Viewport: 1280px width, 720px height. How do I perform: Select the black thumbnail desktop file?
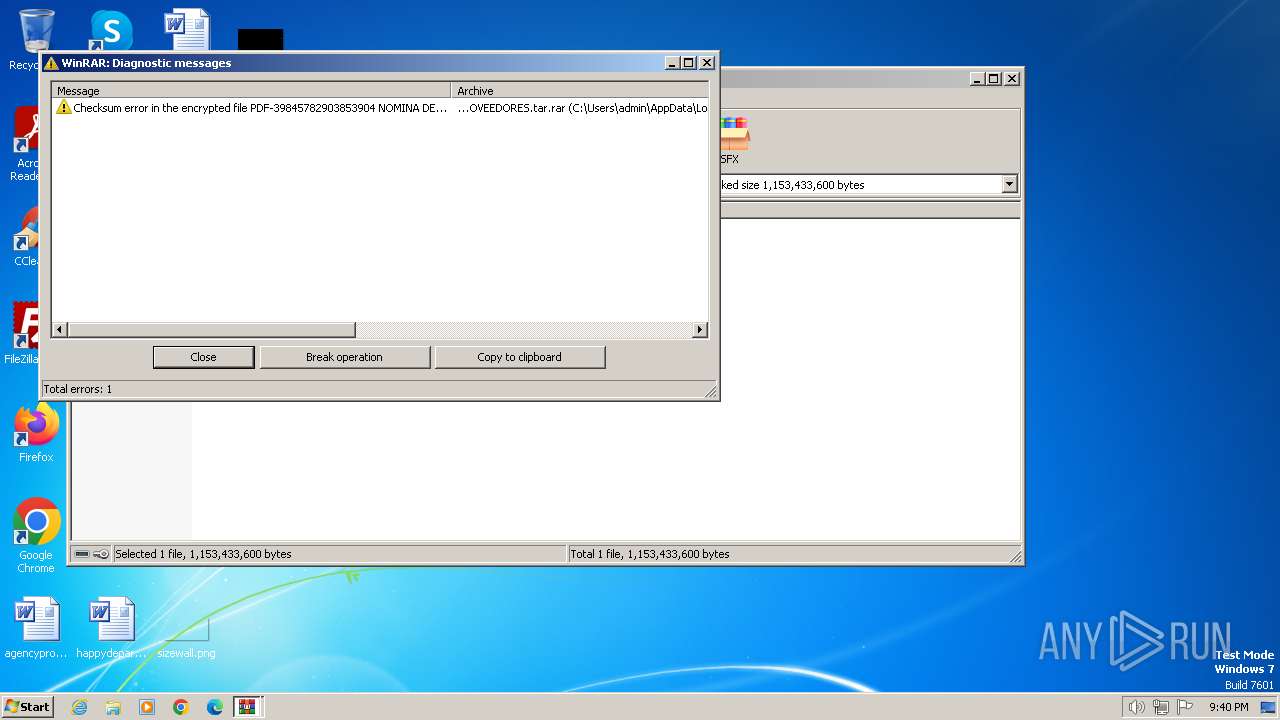(261, 40)
